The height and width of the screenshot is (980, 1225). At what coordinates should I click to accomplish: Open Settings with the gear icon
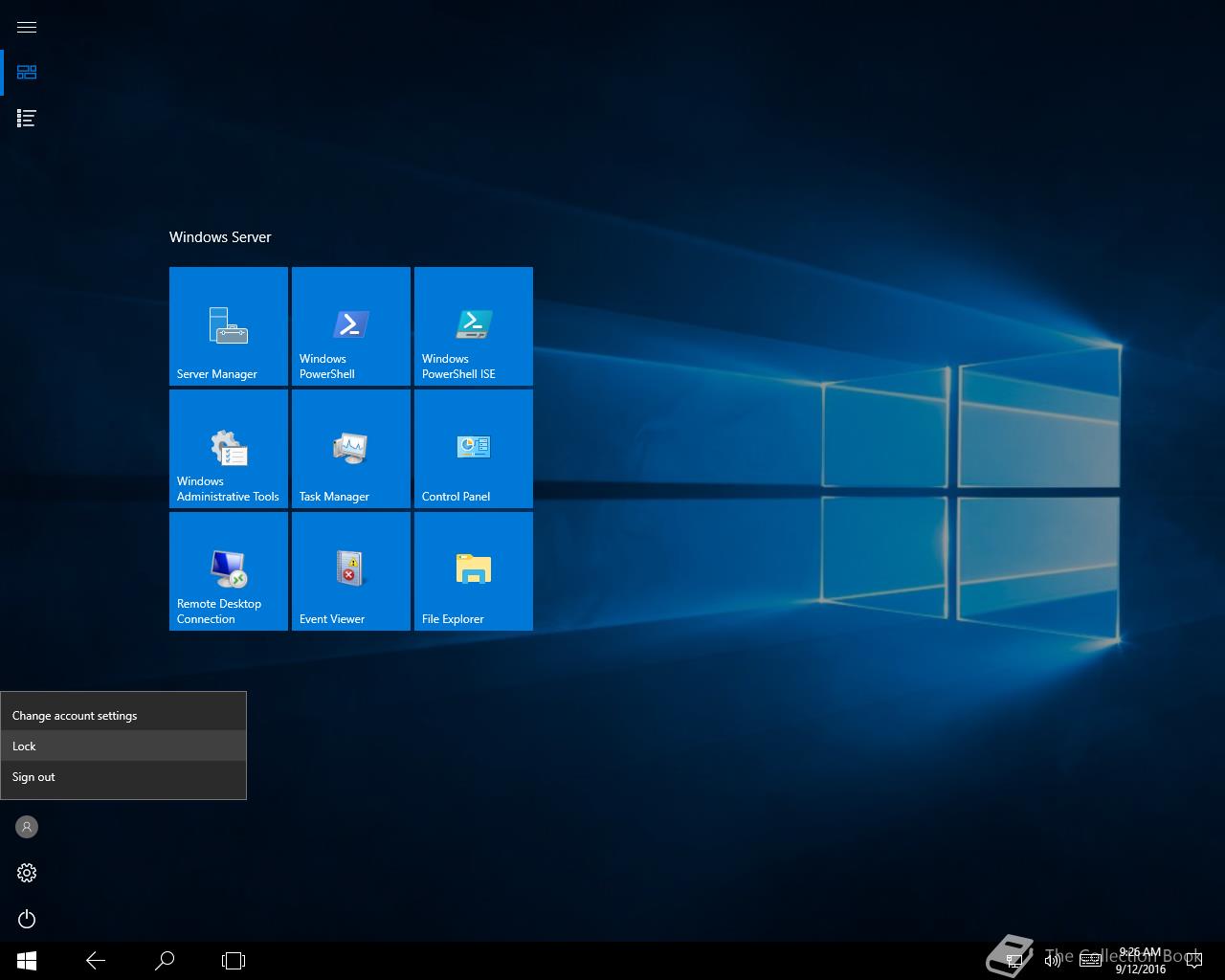coord(27,873)
